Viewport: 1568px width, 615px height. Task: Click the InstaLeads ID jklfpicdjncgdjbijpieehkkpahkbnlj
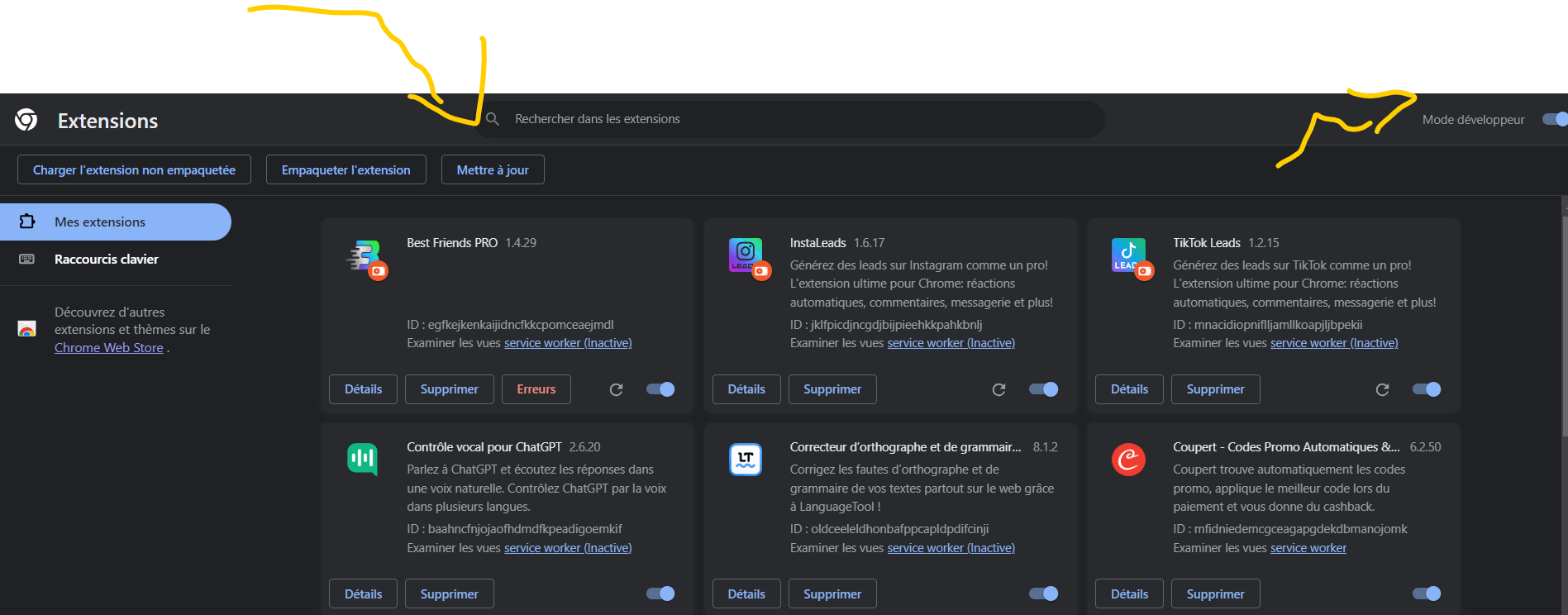(x=897, y=325)
